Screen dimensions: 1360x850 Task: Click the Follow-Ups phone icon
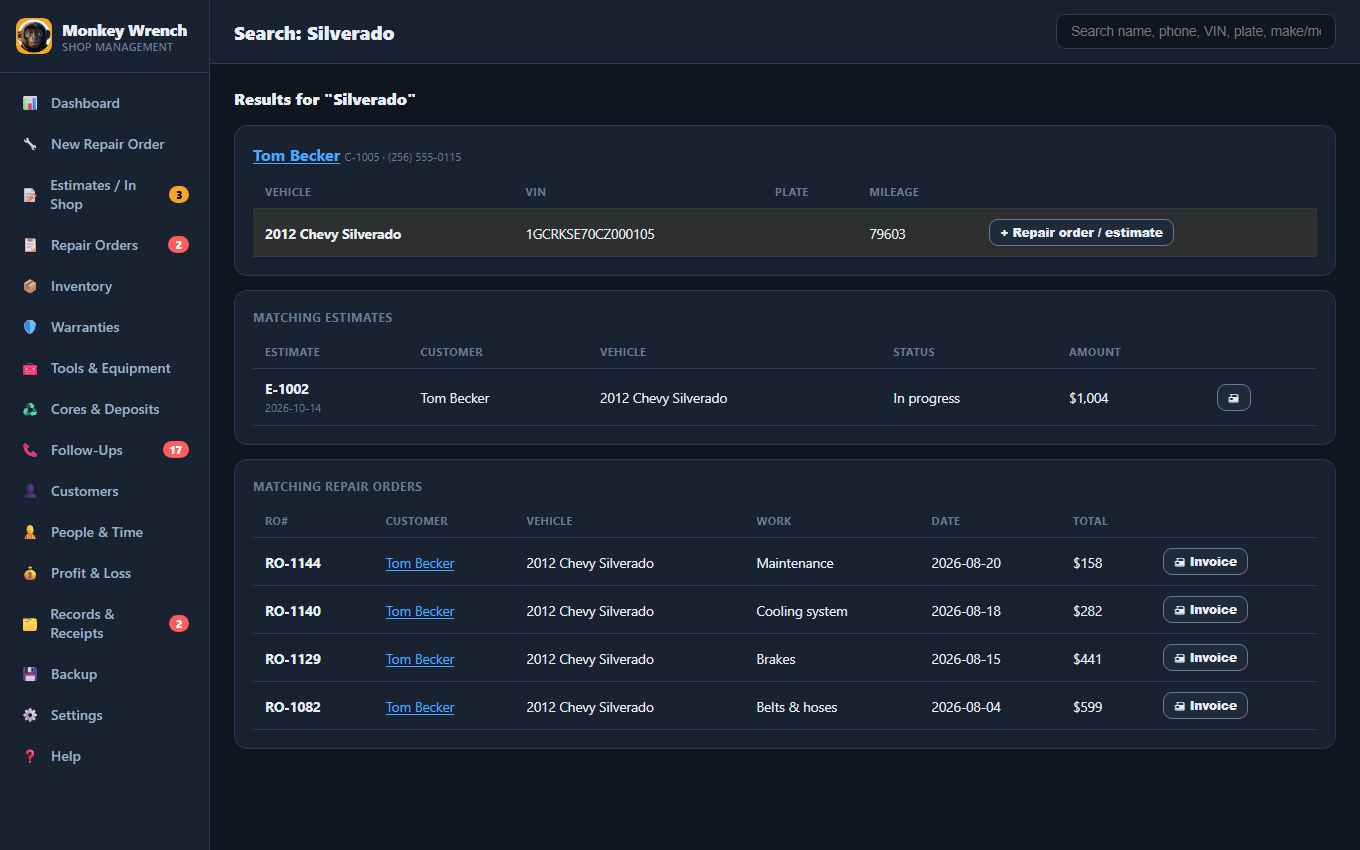[30, 450]
